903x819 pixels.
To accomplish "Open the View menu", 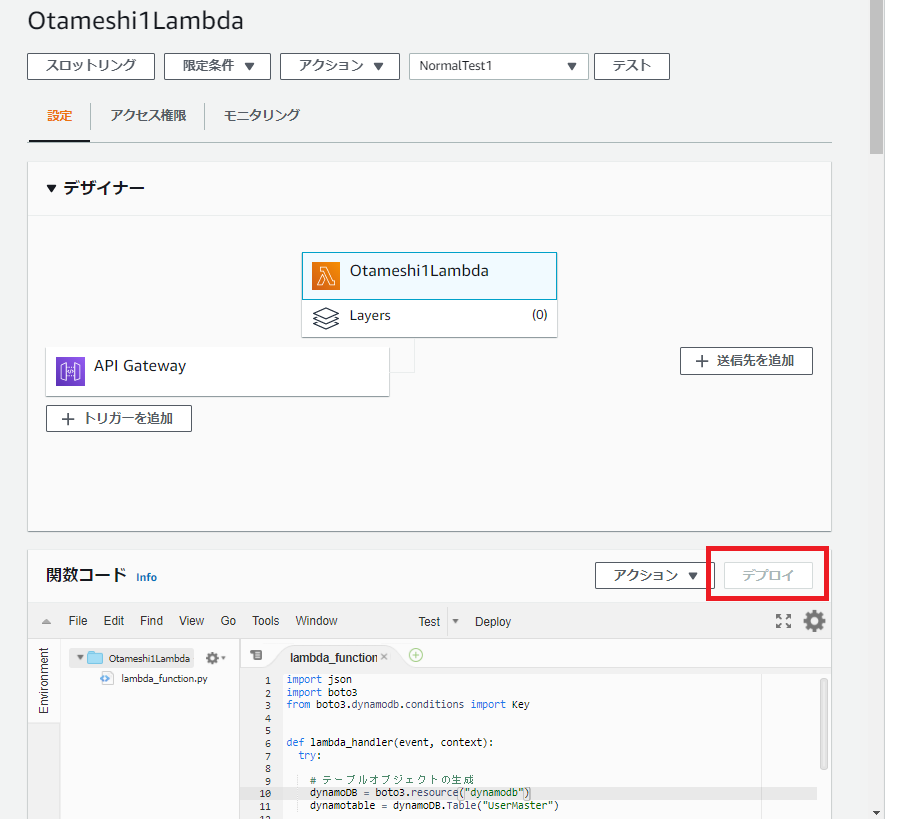I will click(191, 621).
